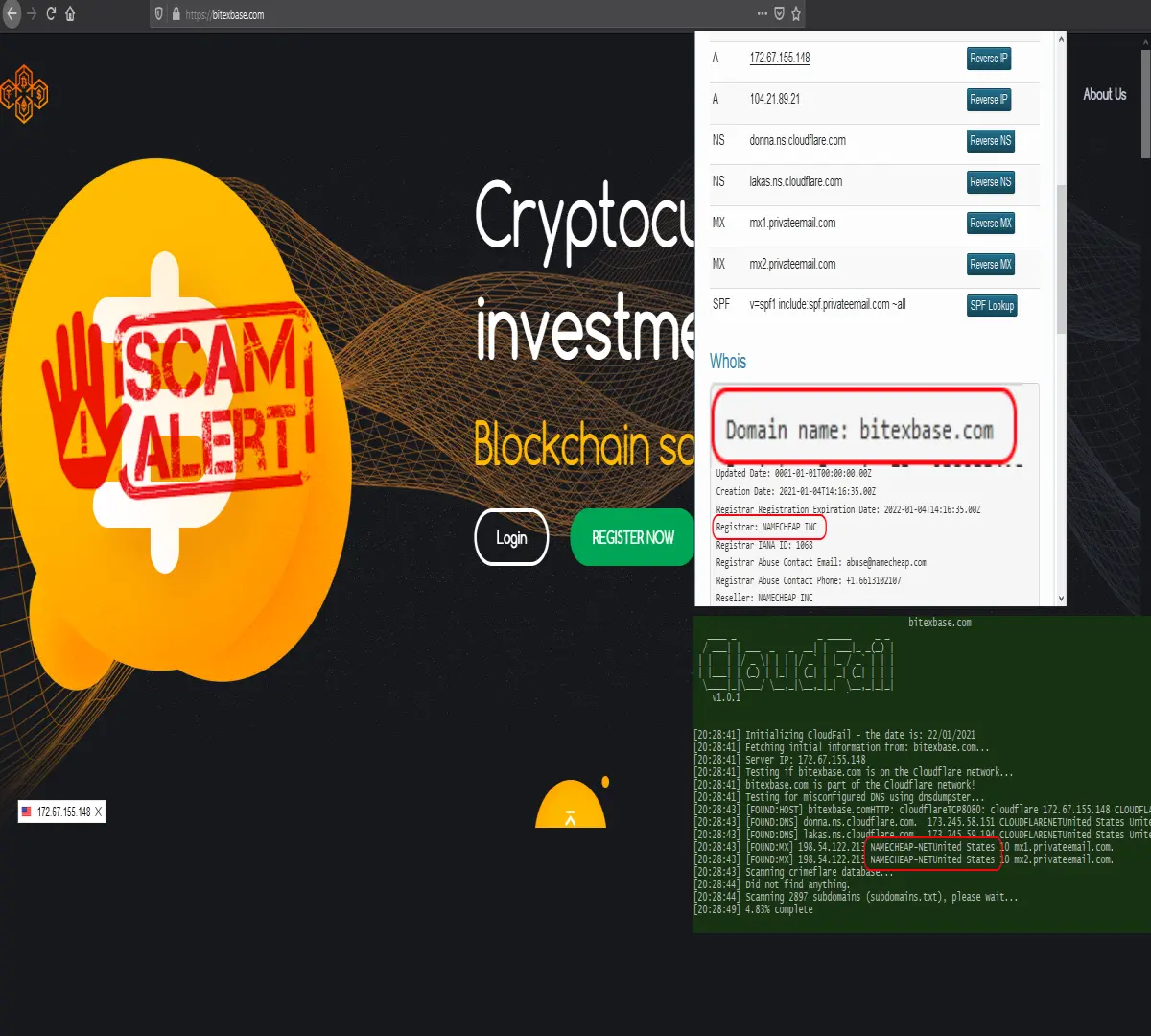Select the lakas.ns.cloudflare.com record text

tap(796, 181)
